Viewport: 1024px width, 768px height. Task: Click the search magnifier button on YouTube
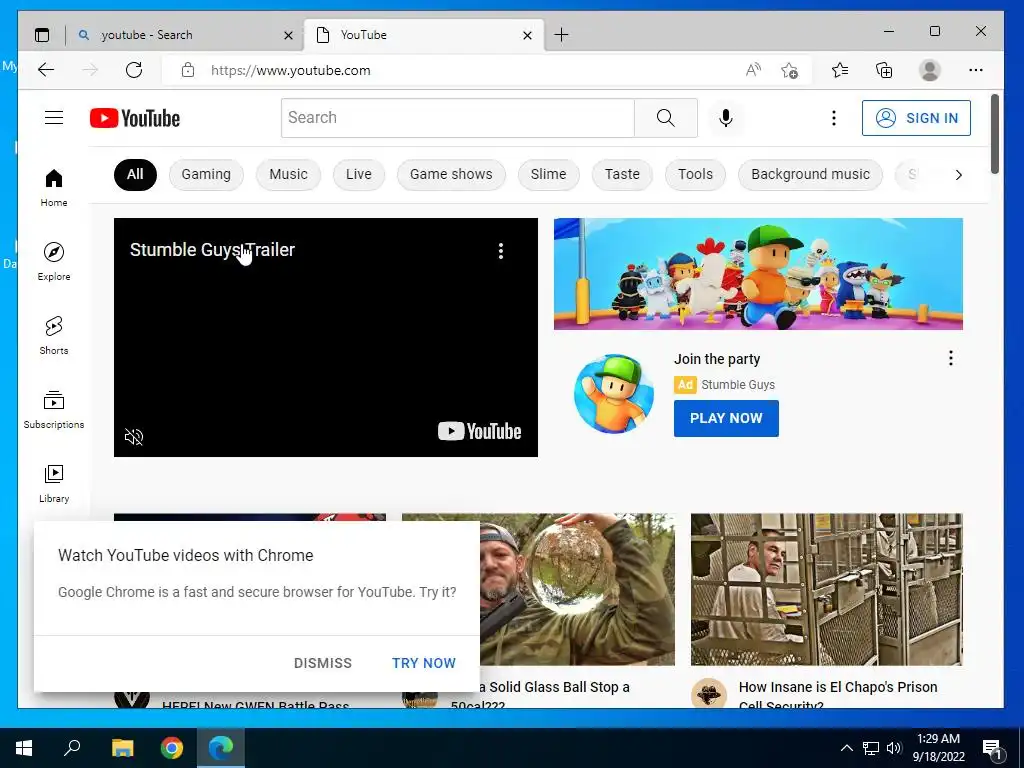coord(665,118)
